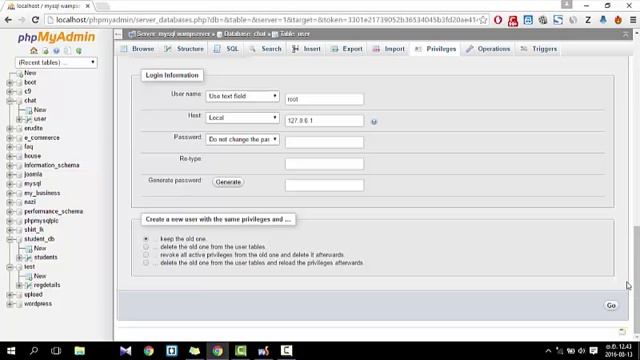Expand the boot database node
The height and width of the screenshot is (360, 640).
10,82
